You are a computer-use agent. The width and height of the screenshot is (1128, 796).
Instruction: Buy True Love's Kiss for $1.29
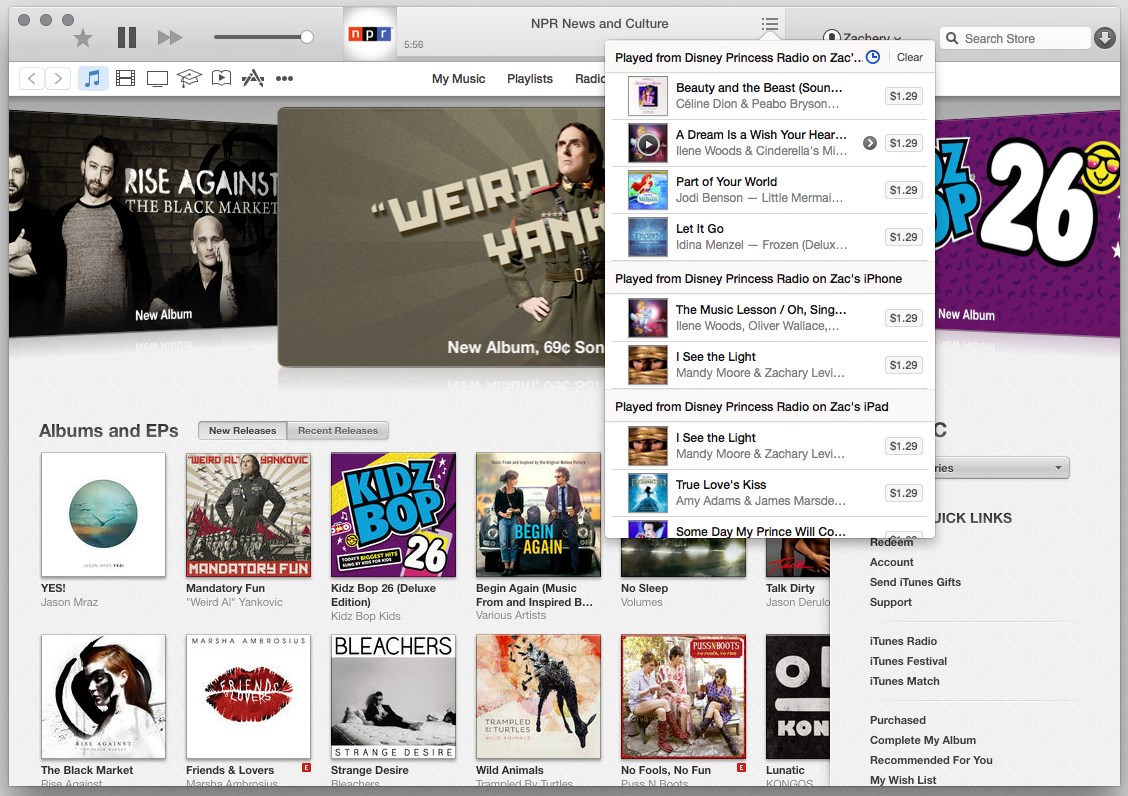903,493
